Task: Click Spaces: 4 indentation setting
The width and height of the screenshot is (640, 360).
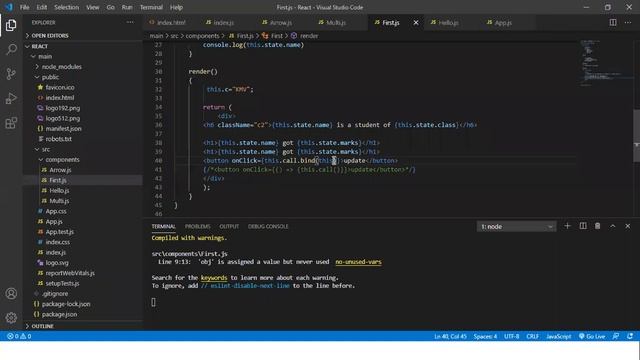Action: click(485, 336)
